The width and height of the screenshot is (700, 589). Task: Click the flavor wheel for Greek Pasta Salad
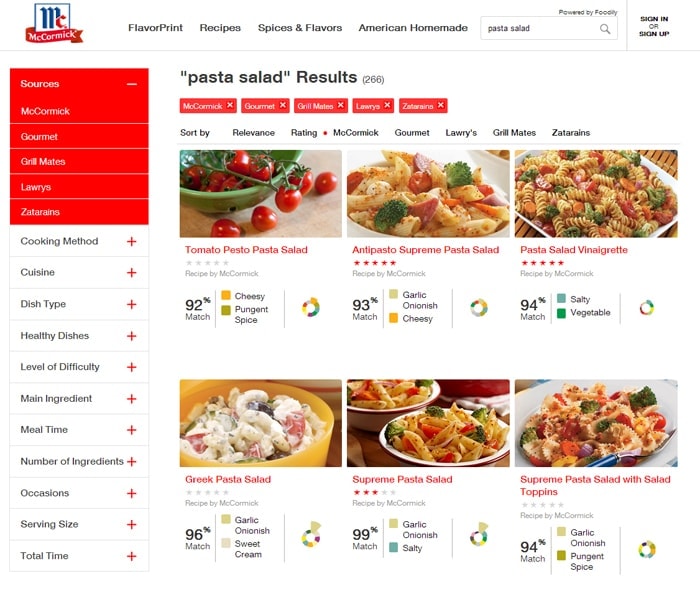tap(311, 534)
